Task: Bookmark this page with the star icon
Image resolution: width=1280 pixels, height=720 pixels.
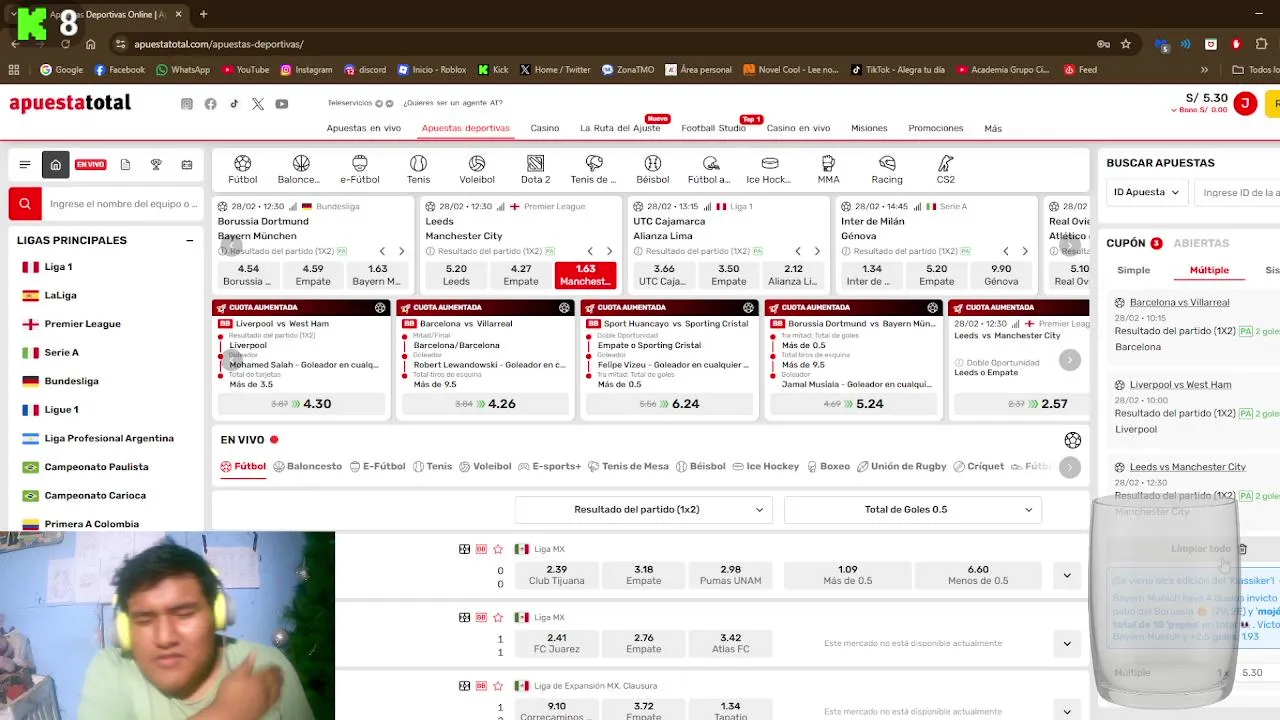Action: click(x=1126, y=44)
